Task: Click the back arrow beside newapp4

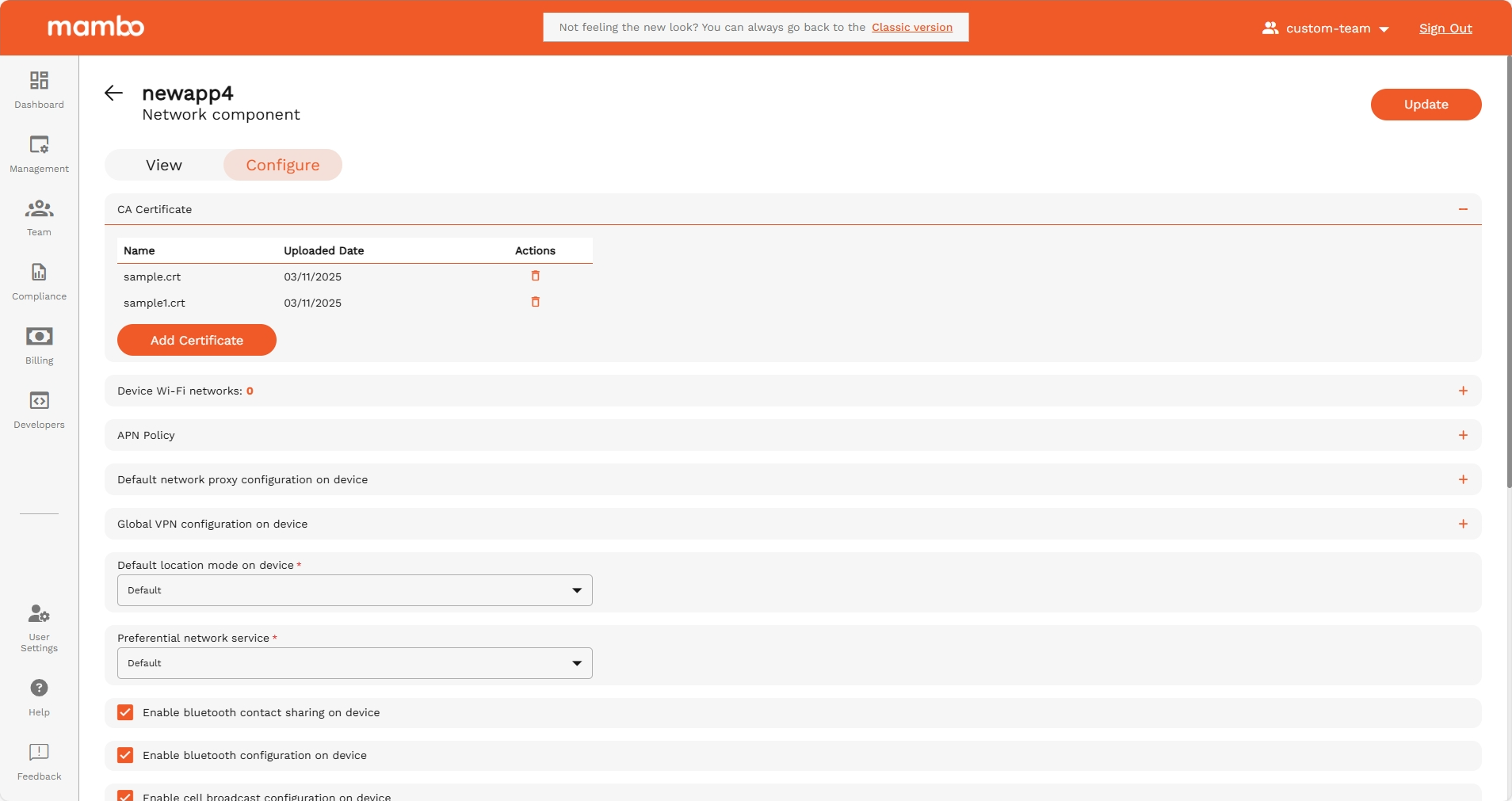Action: point(113,93)
